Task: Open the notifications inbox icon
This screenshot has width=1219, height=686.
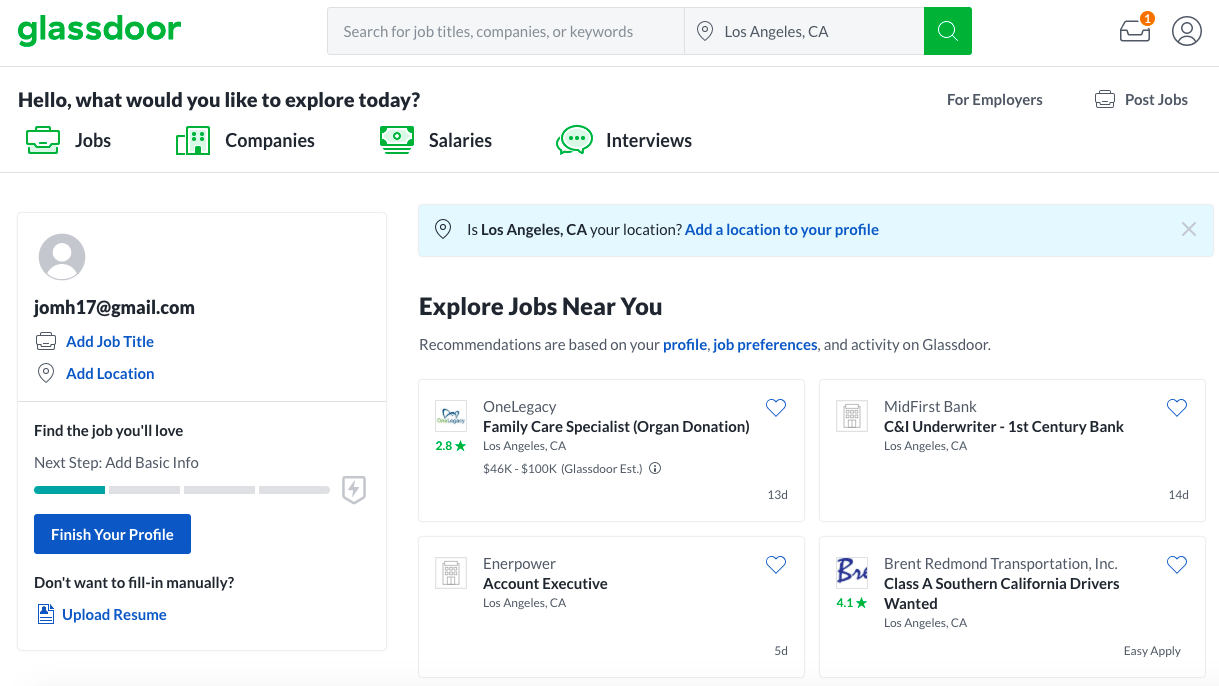Action: pos(1135,31)
